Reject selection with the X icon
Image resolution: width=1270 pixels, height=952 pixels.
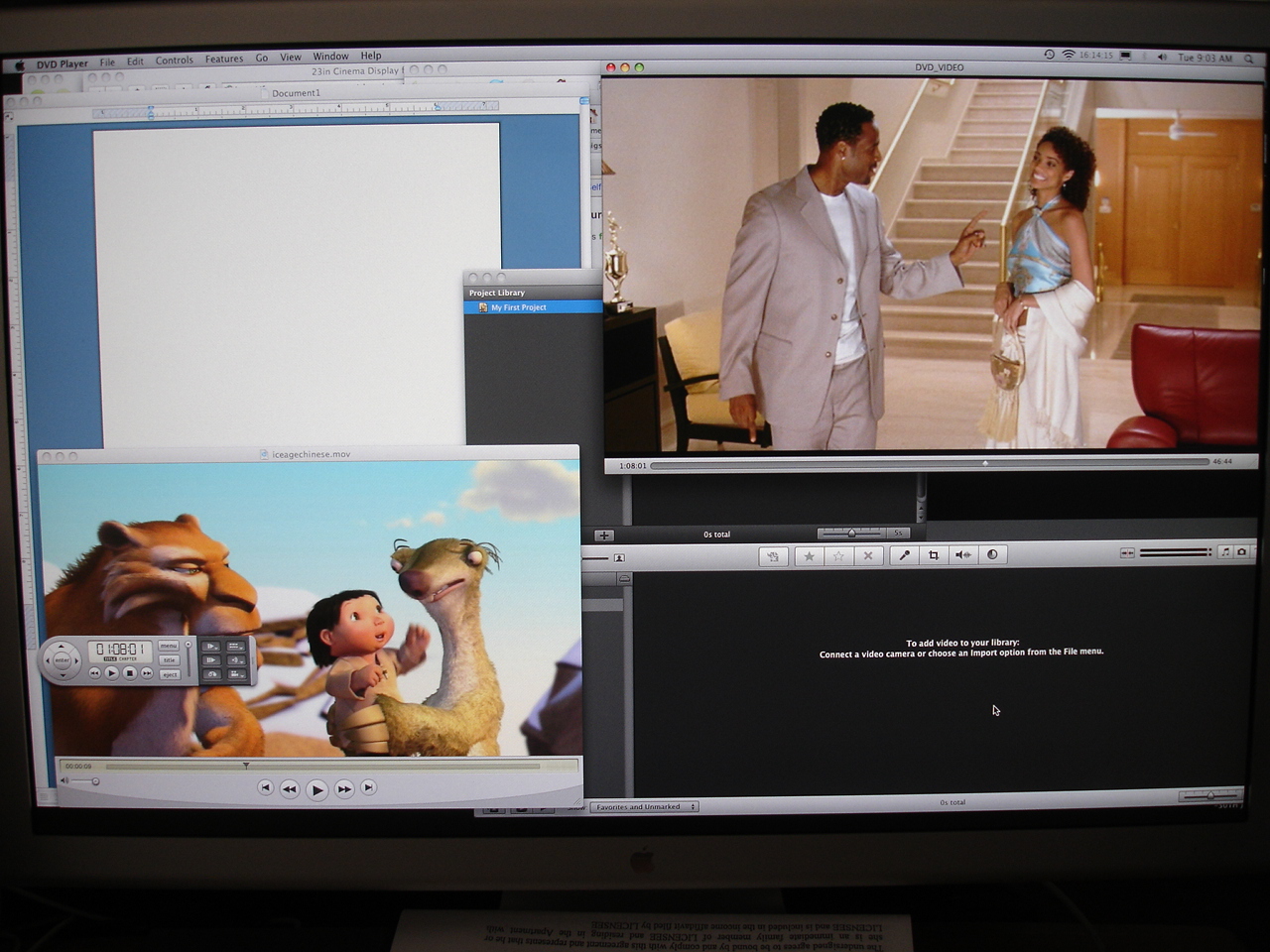pos(868,555)
